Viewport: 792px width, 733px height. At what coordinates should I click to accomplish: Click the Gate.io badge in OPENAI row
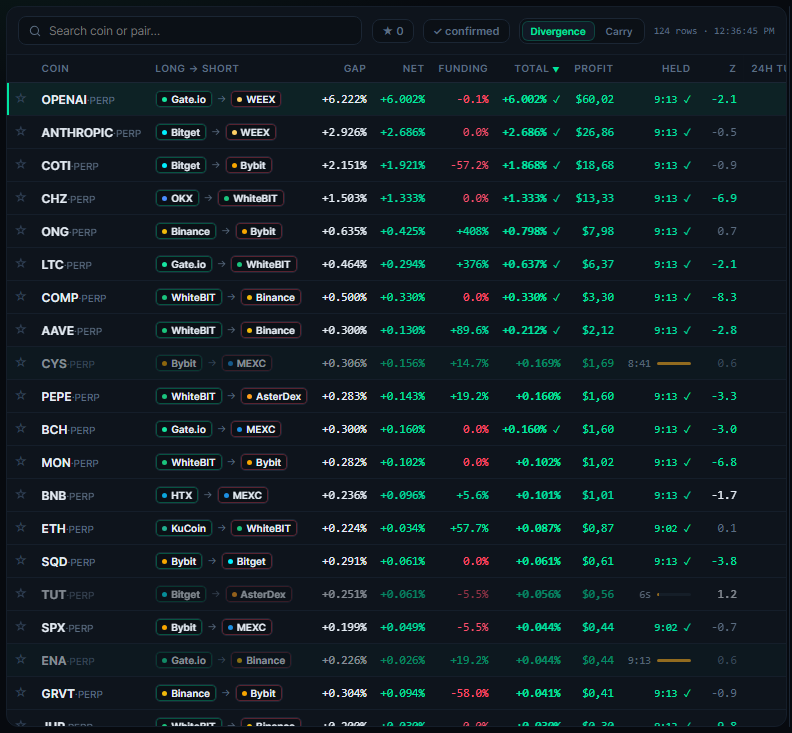click(184, 100)
